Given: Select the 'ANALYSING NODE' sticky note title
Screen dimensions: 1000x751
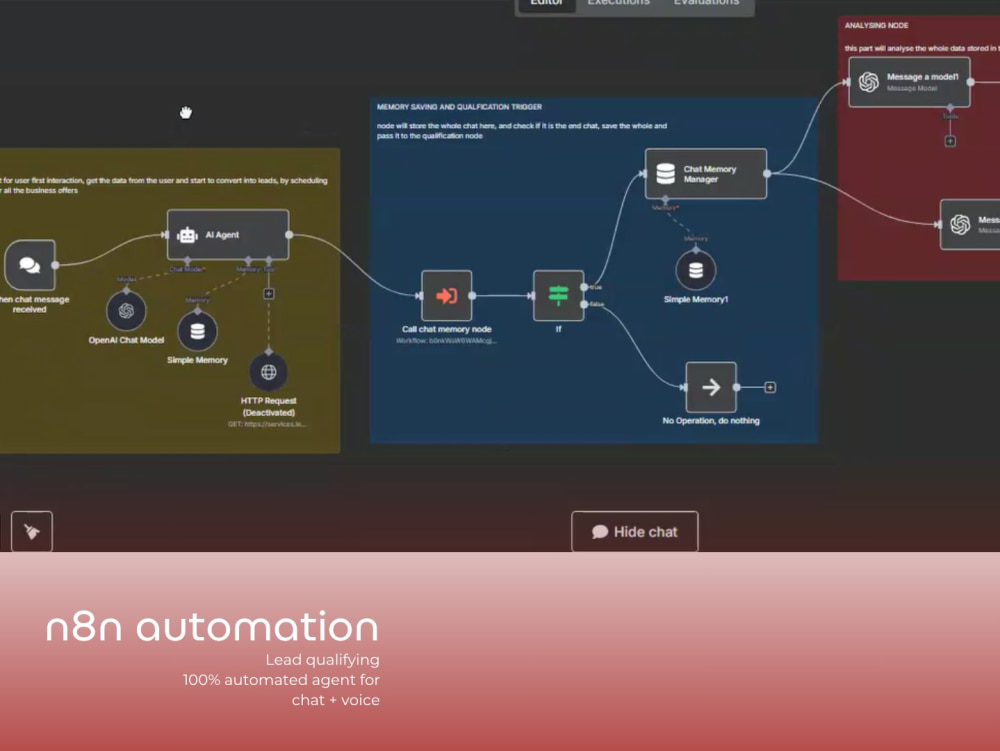Looking at the screenshot, I should point(876,26).
